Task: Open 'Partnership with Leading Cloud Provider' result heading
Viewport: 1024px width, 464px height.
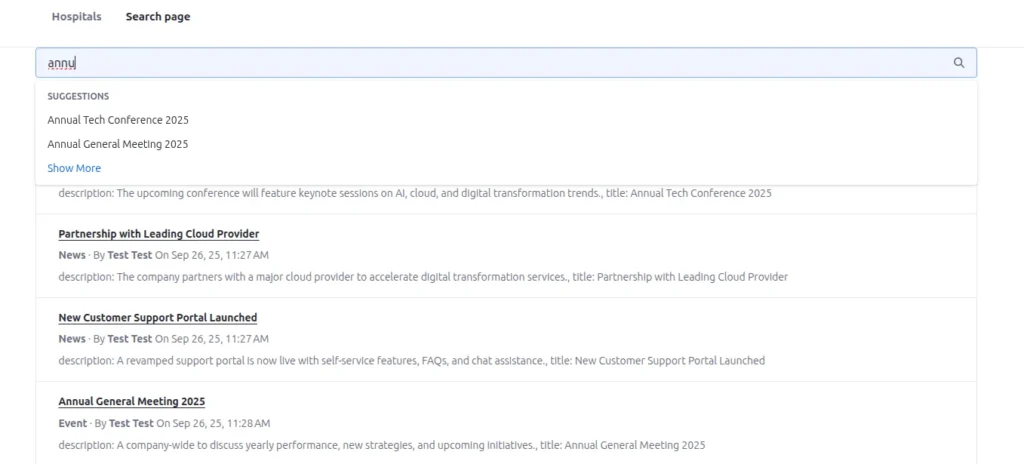Action: point(158,234)
